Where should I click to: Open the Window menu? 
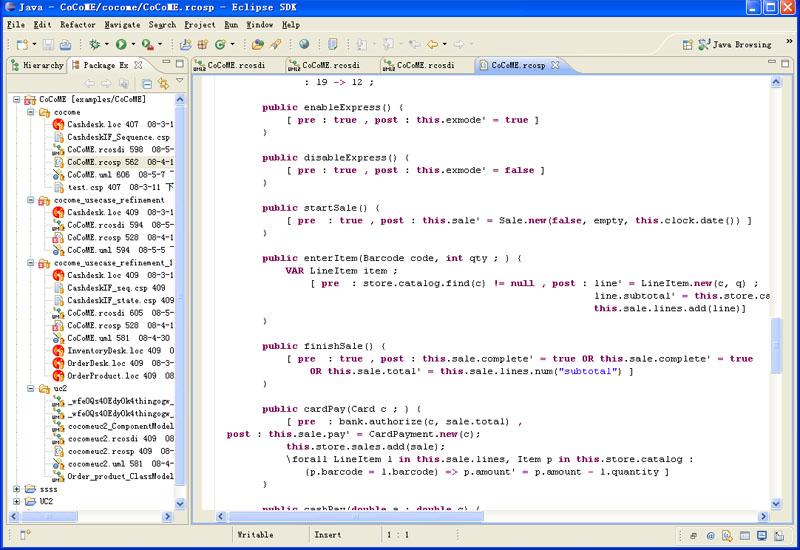pyautogui.click(x=260, y=24)
